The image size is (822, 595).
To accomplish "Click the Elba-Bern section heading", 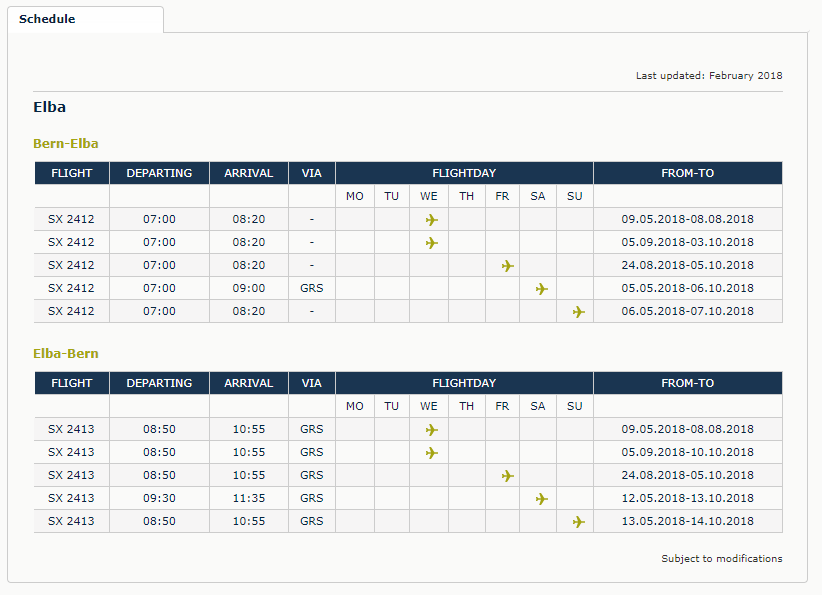I will pyautogui.click(x=66, y=354).
